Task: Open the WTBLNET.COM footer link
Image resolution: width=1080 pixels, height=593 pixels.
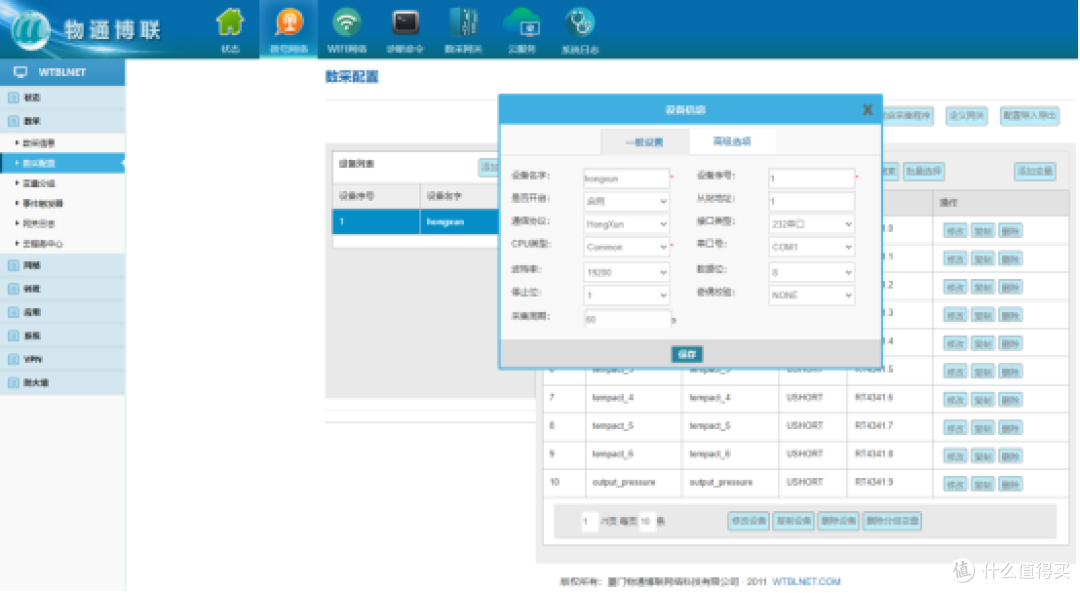Action: [806, 581]
